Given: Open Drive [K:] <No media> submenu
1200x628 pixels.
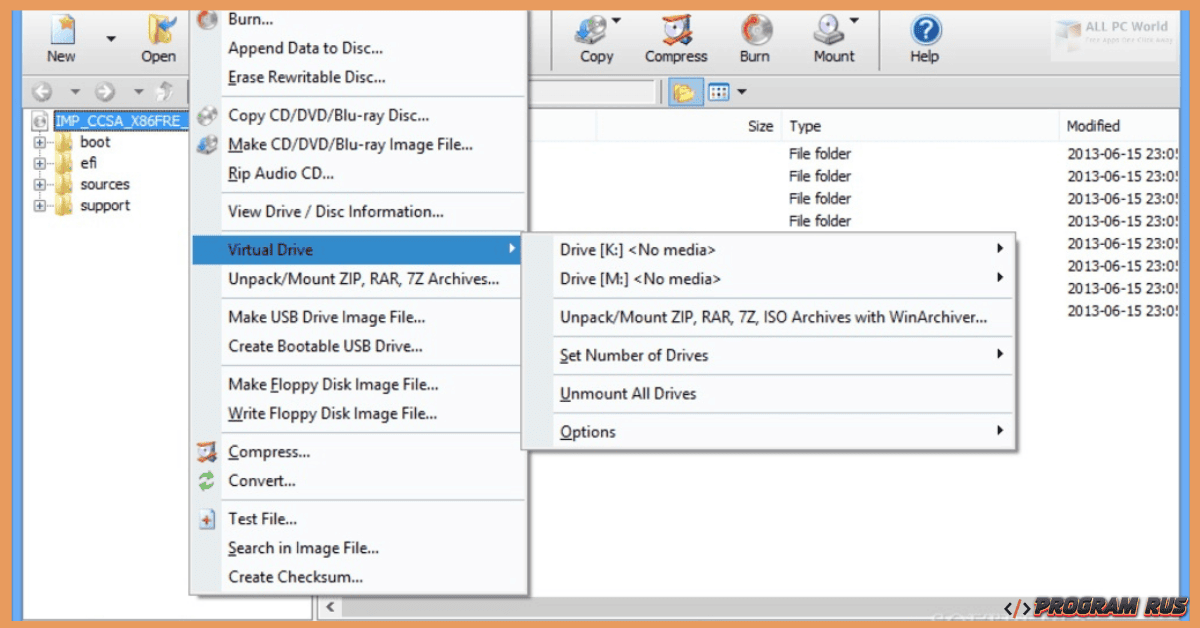Looking at the screenshot, I should click(x=637, y=250).
